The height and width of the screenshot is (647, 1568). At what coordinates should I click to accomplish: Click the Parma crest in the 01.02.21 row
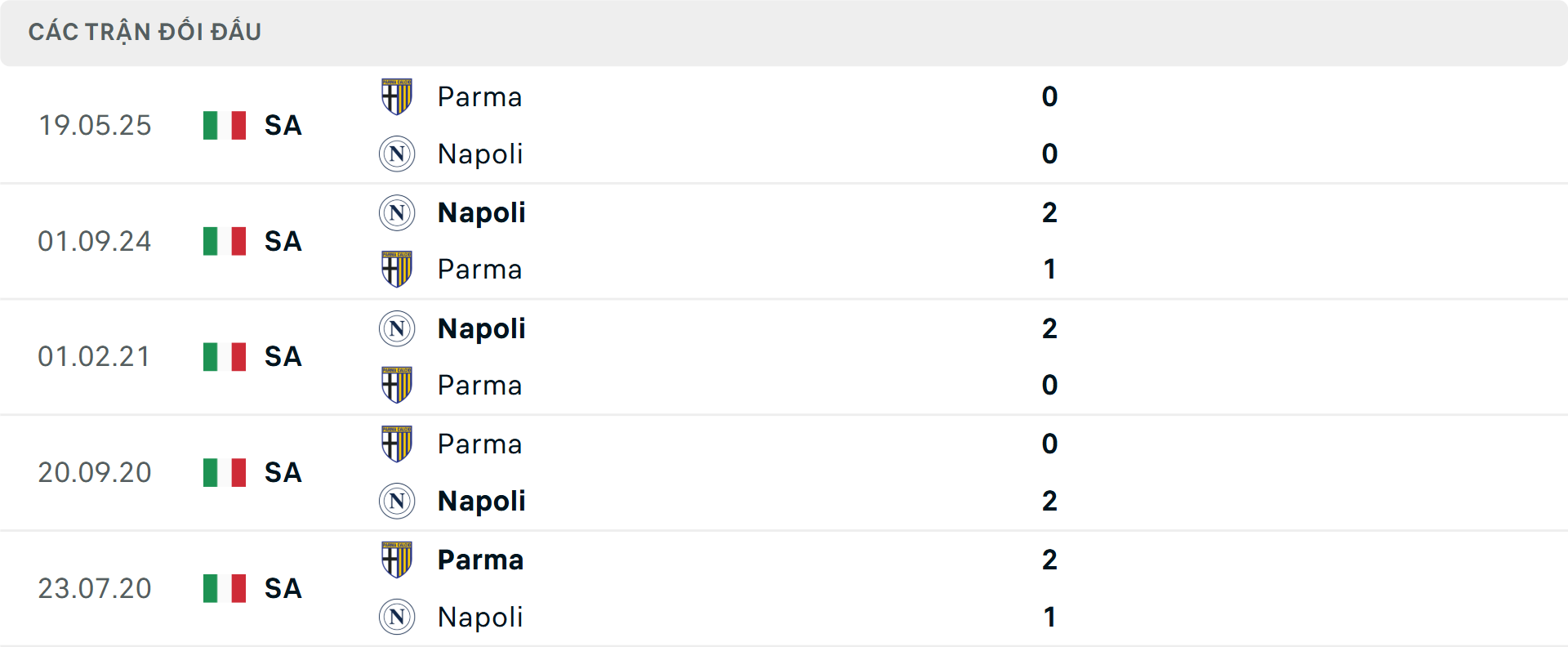[396, 385]
